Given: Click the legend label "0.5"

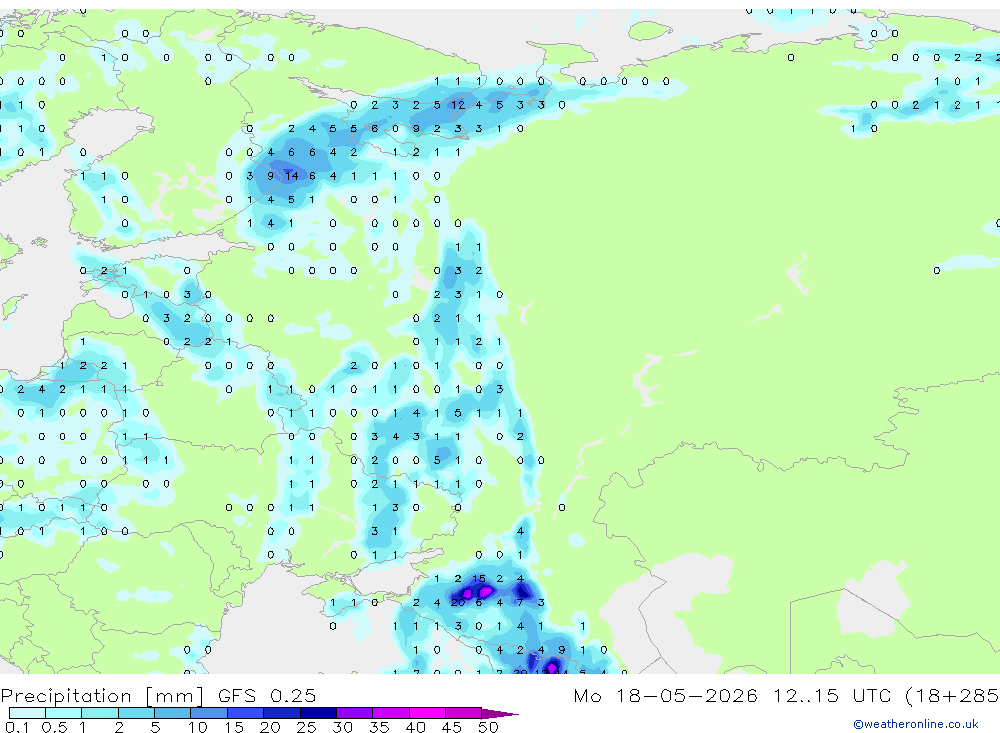Looking at the screenshot, I should (x=54, y=727).
